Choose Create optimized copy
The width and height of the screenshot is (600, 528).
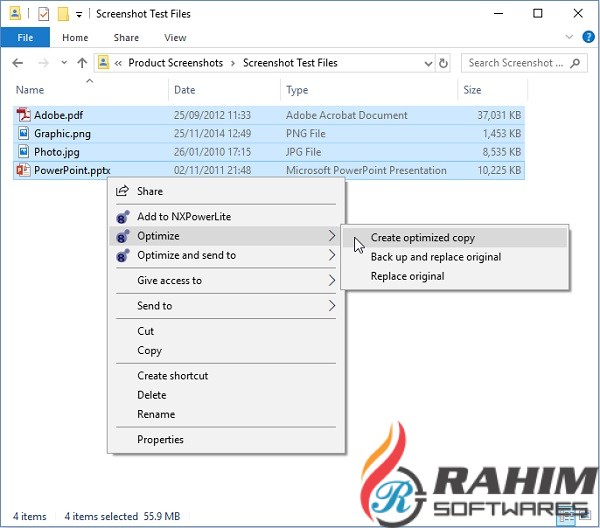click(x=455, y=238)
